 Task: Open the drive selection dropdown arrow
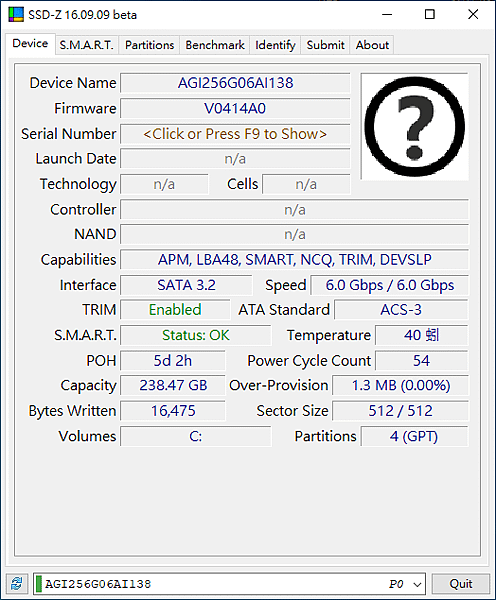point(417,584)
